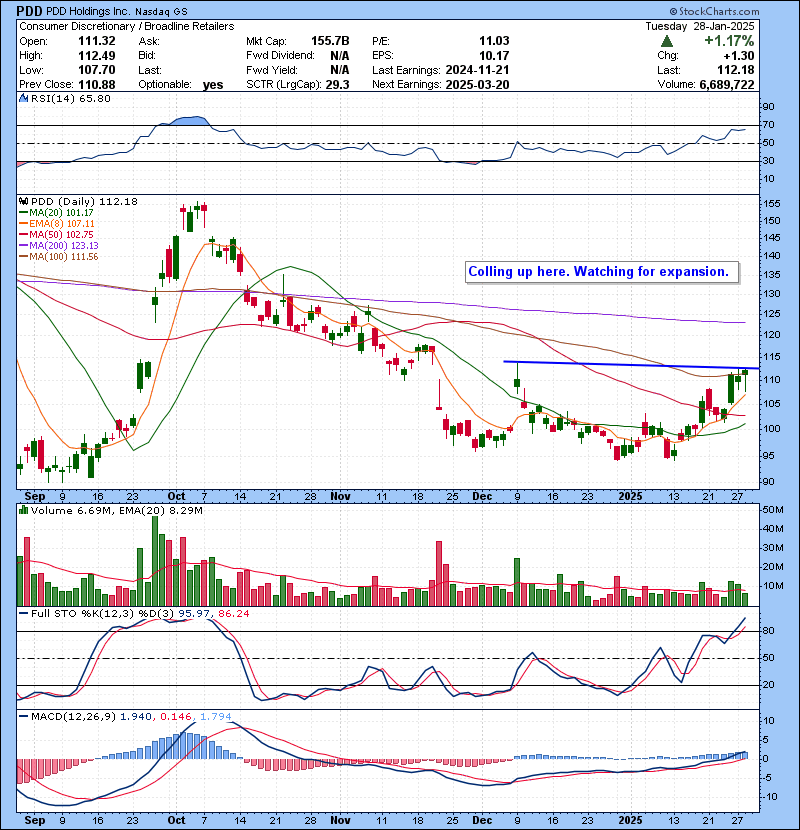Click the Optionable value yes
Screen dimensions: 800x830
click(213, 85)
